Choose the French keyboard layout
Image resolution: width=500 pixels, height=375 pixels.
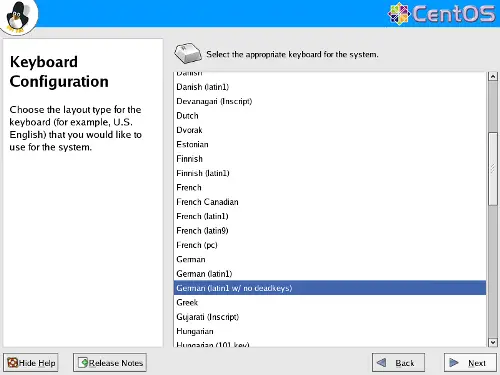point(330,187)
